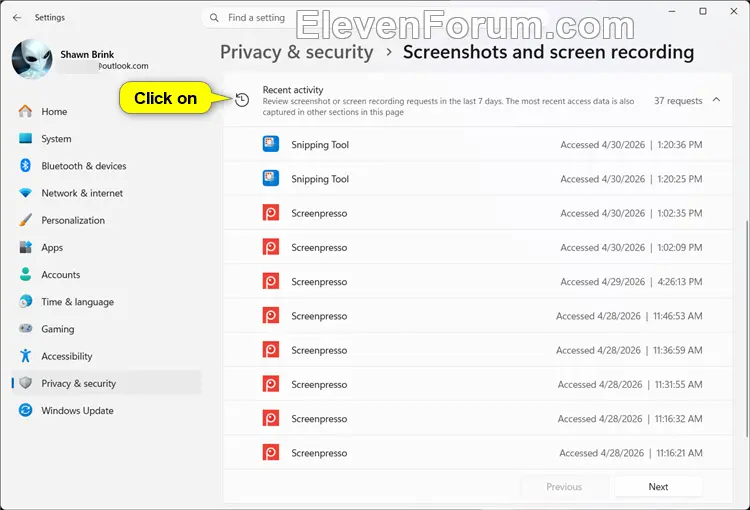Screen dimensions: 750x510
Task: Go to next page of requests
Action: coord(658,487)
